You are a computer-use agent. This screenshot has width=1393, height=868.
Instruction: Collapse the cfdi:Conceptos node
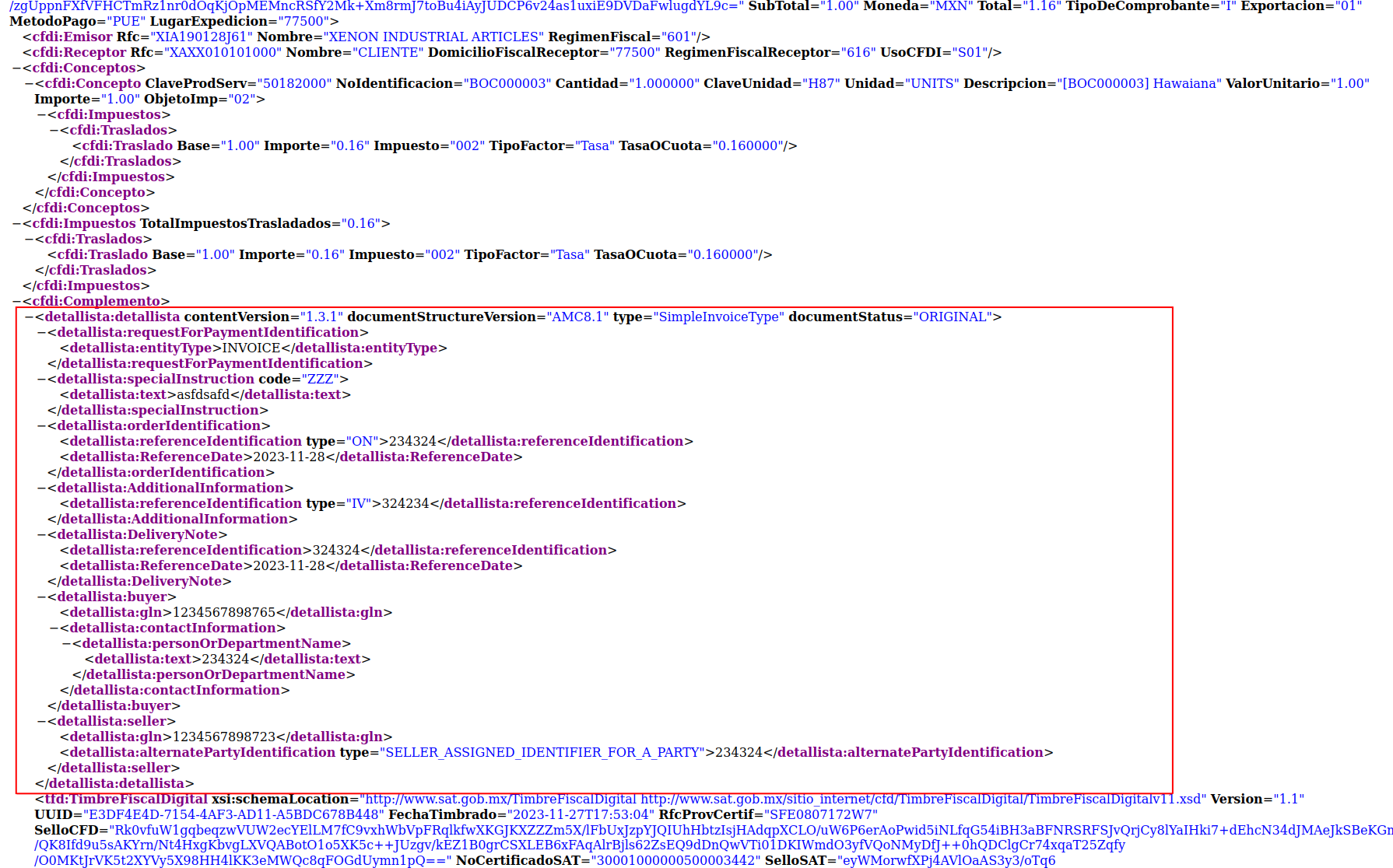pos(16,68)
